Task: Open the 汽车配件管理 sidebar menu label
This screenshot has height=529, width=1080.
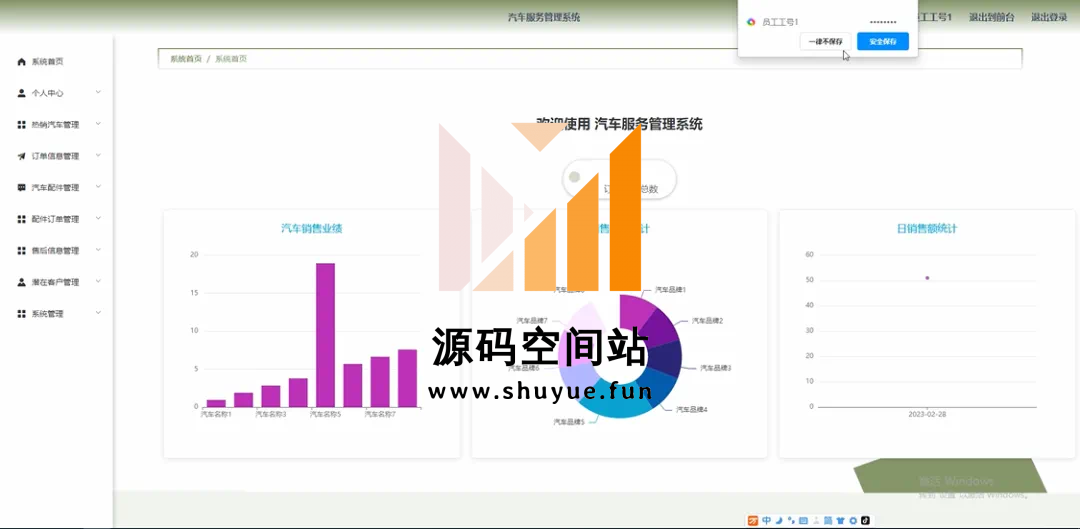Action: click(55, 187)
